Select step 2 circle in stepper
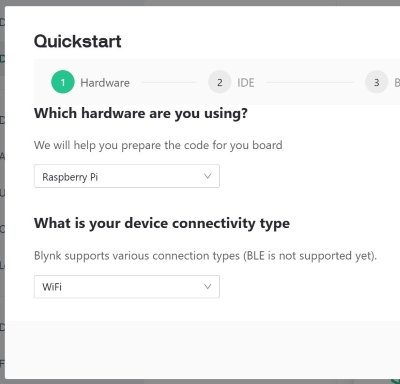The image size is (400, 384). (220, 82)
